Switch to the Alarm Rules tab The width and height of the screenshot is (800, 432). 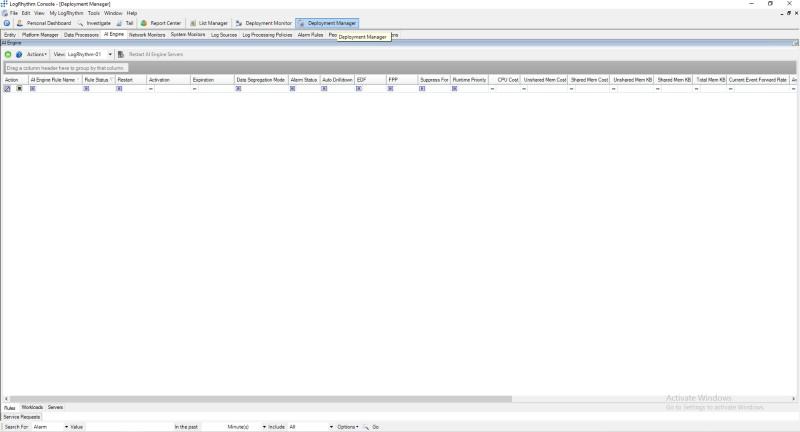coord(310,35)
